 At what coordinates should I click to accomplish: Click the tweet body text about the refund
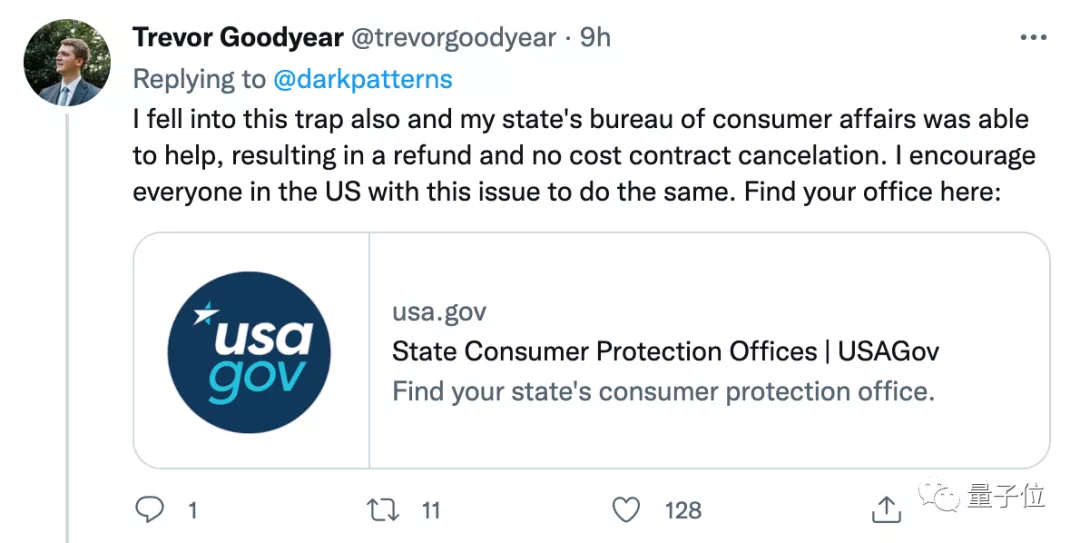pos(583,156)
